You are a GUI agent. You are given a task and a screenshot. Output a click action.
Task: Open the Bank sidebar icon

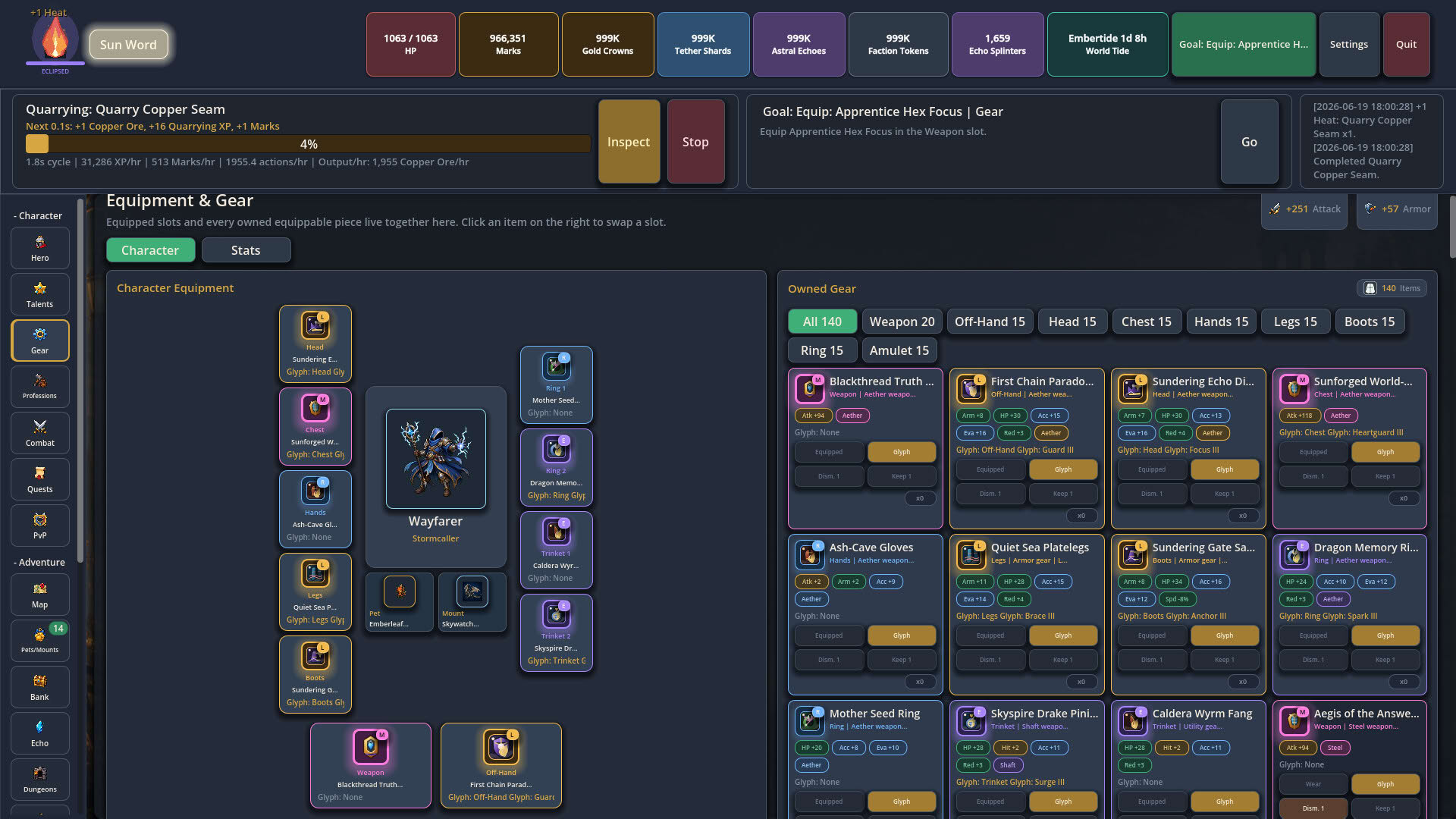click(x=40, y=687)
